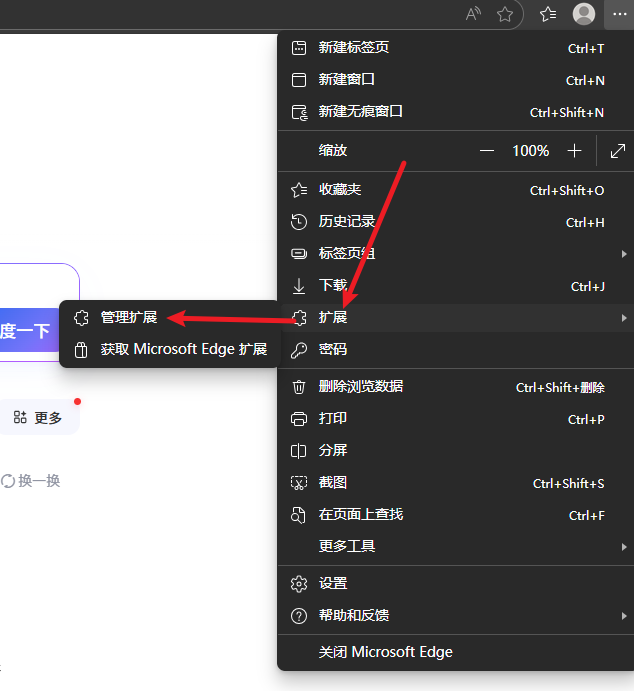Expand the 更多工具 submenu arrow
The width and height of the screenshot is (634, 691).
(624, 547)
